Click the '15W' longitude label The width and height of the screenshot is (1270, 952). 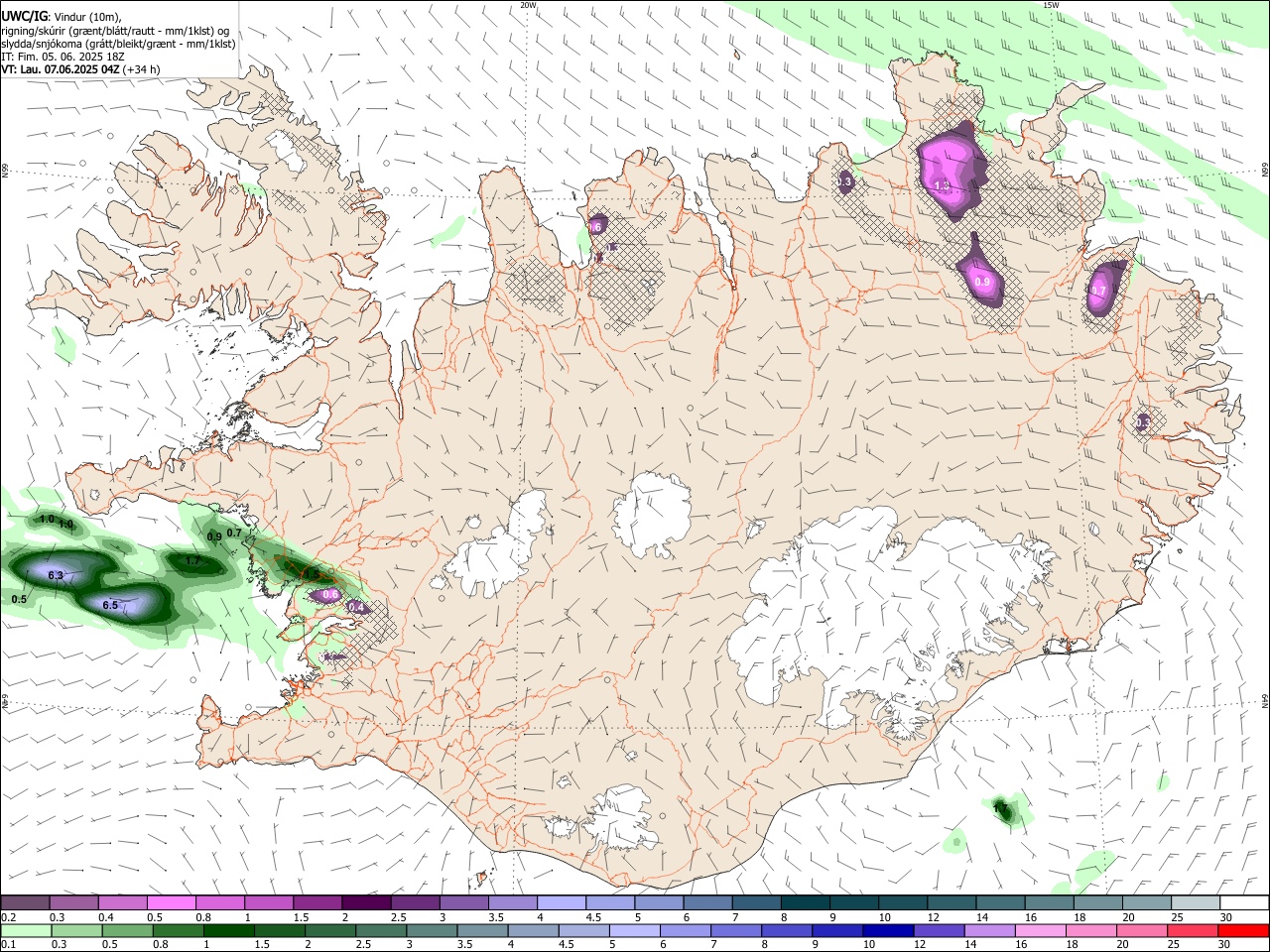click(1051, 5)
